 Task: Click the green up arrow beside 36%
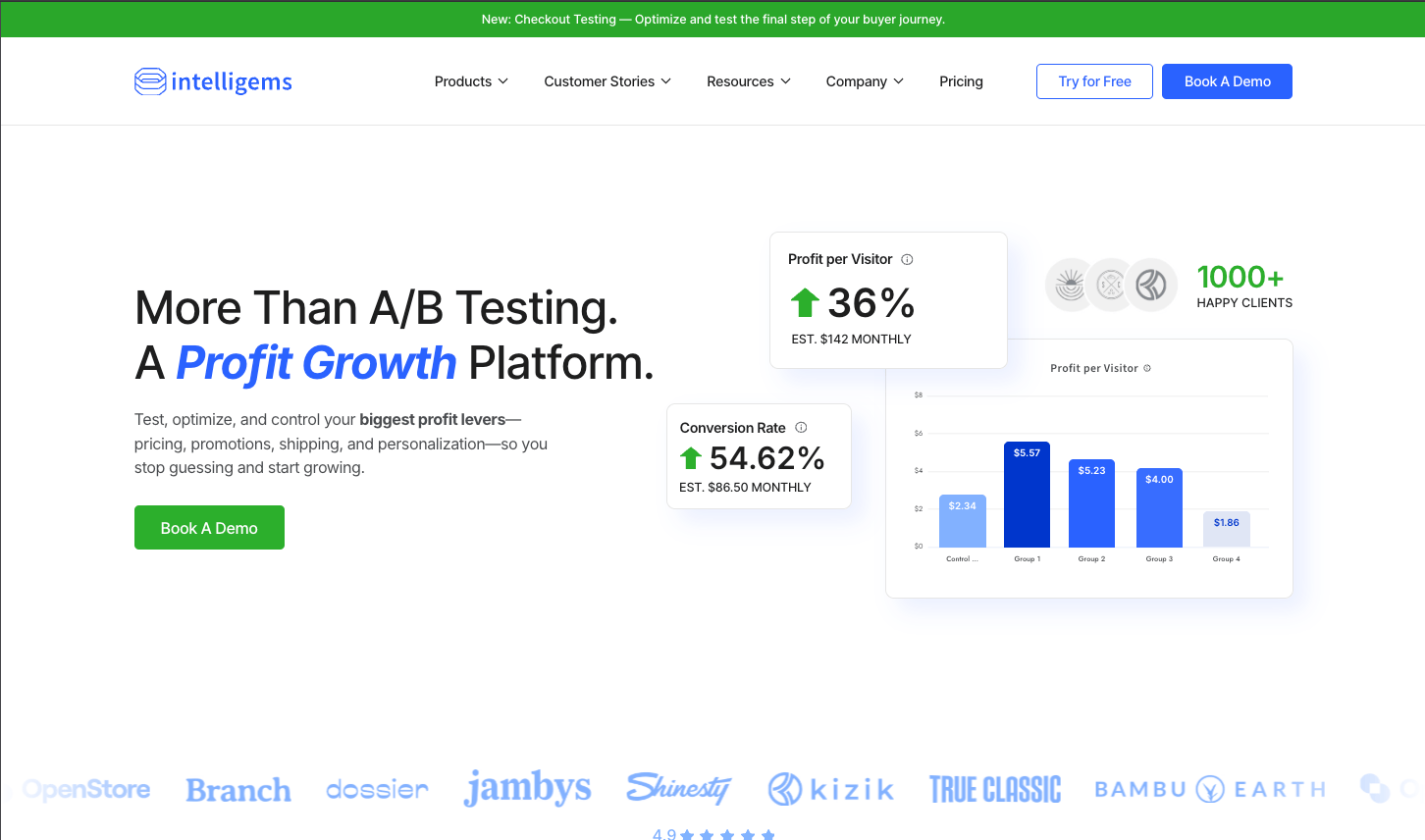coord(804,303)
